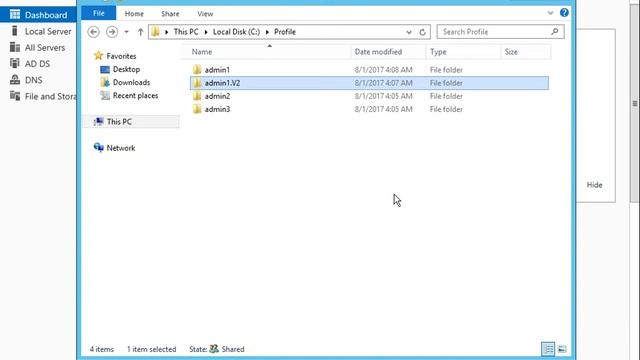Select the admin3 folder icon

click(197, 109)
